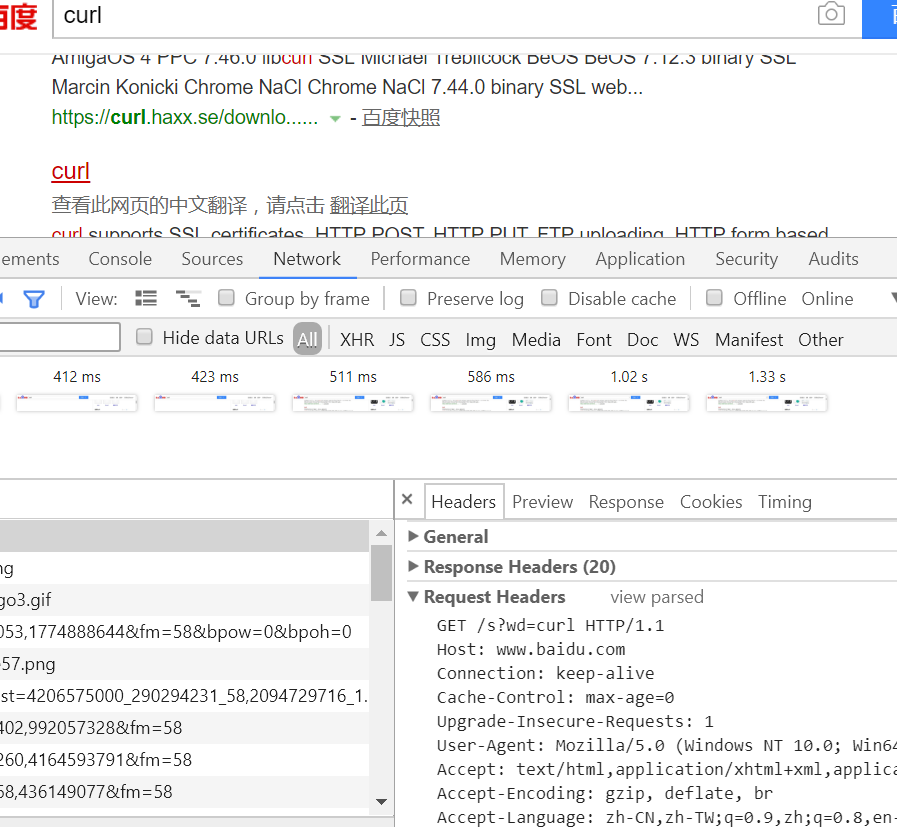Image resolution: width=897 pixels, height=827 pixels.
Task: Filter requests by XHR
Action: click(x=357, y=340)
